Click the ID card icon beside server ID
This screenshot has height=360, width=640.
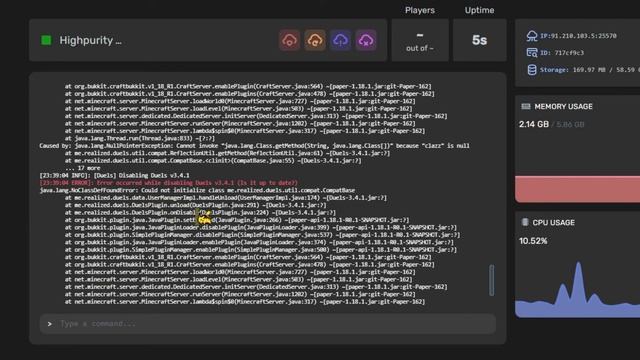[x=531, y=53]
